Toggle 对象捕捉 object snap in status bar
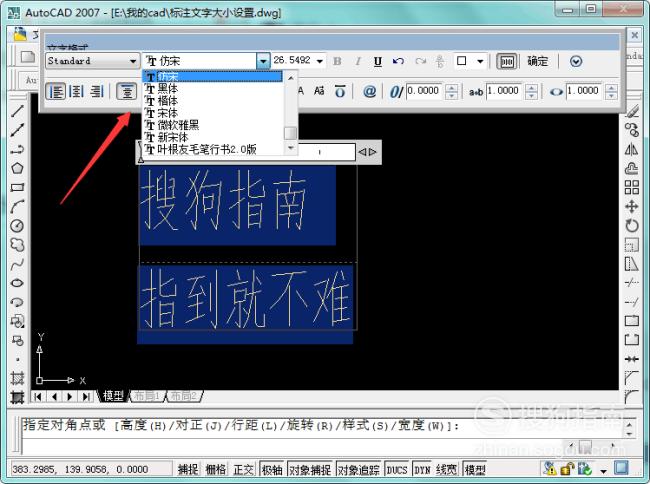Image resolution: width=650 pixels, height=484 pixels. click(x=310, y=469)
